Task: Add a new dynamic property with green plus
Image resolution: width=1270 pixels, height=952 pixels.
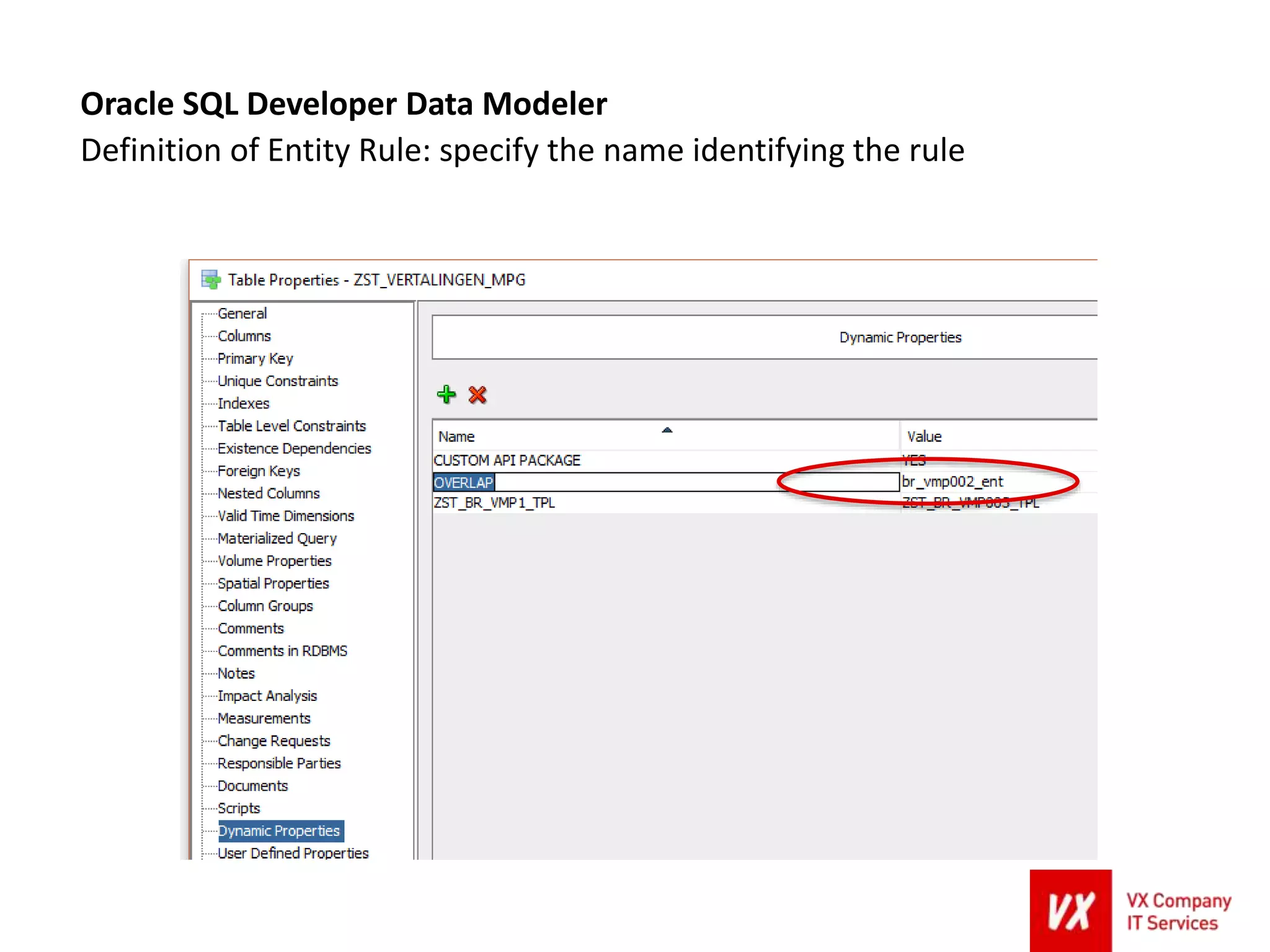Action: point(446,394)
